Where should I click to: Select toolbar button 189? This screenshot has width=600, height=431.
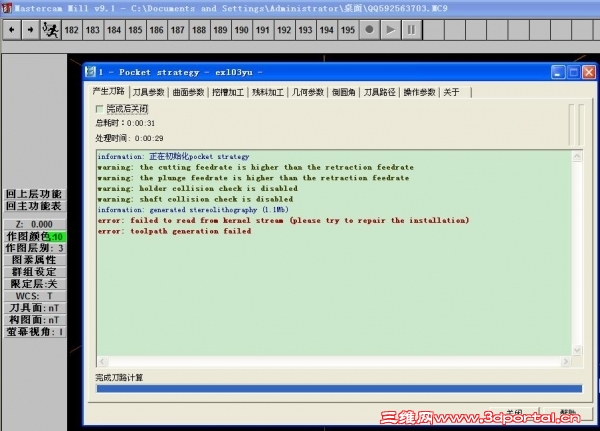(220, 29)
